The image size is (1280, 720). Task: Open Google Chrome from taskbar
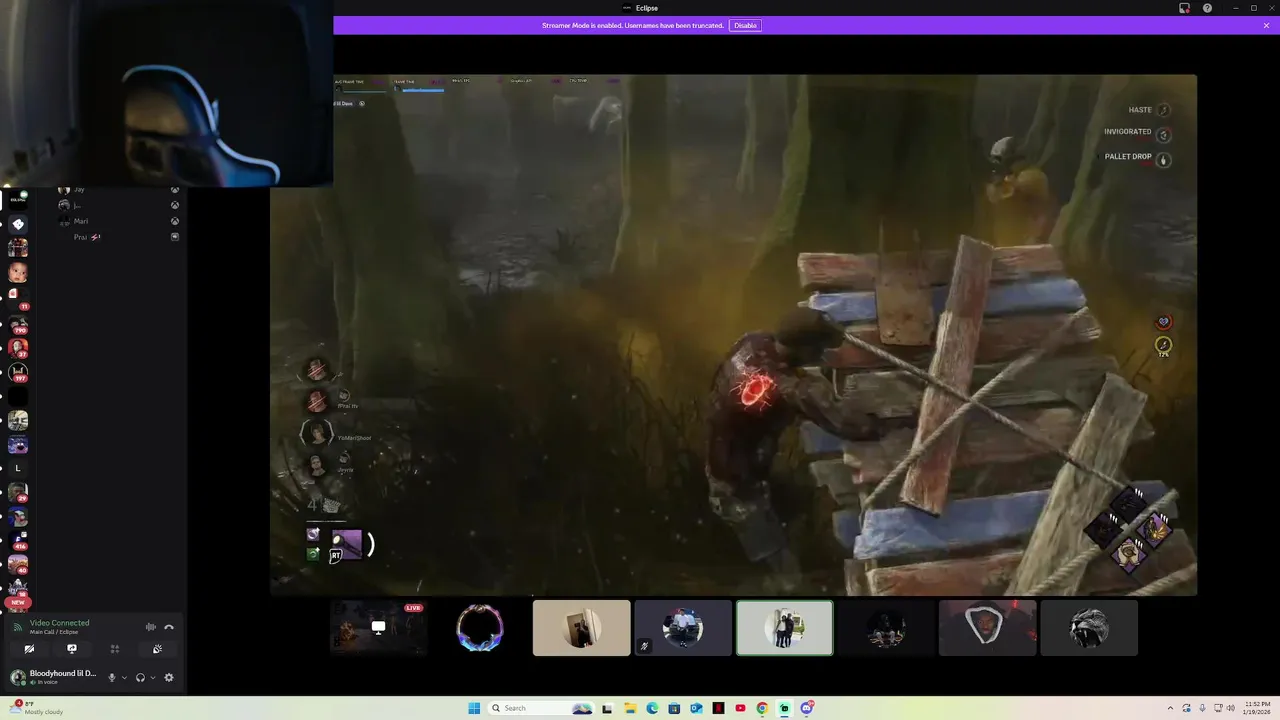pyautogui.click(x=762, y=708)
